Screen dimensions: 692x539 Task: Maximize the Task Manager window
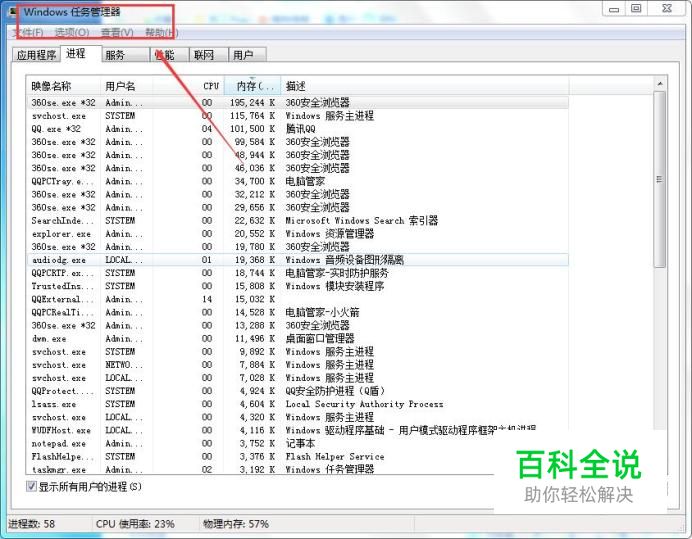tap(636, 9)
